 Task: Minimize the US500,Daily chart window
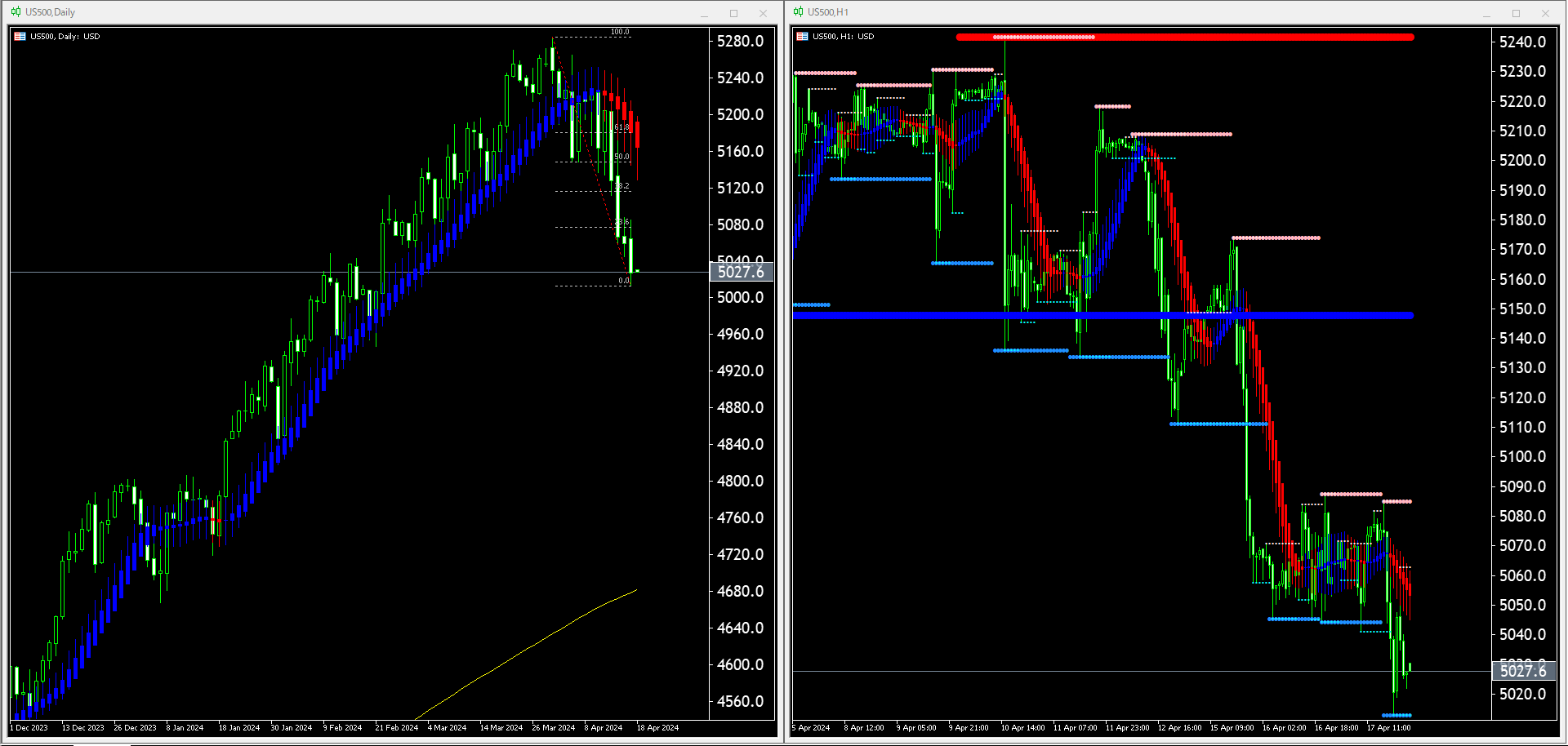[705, 13]
